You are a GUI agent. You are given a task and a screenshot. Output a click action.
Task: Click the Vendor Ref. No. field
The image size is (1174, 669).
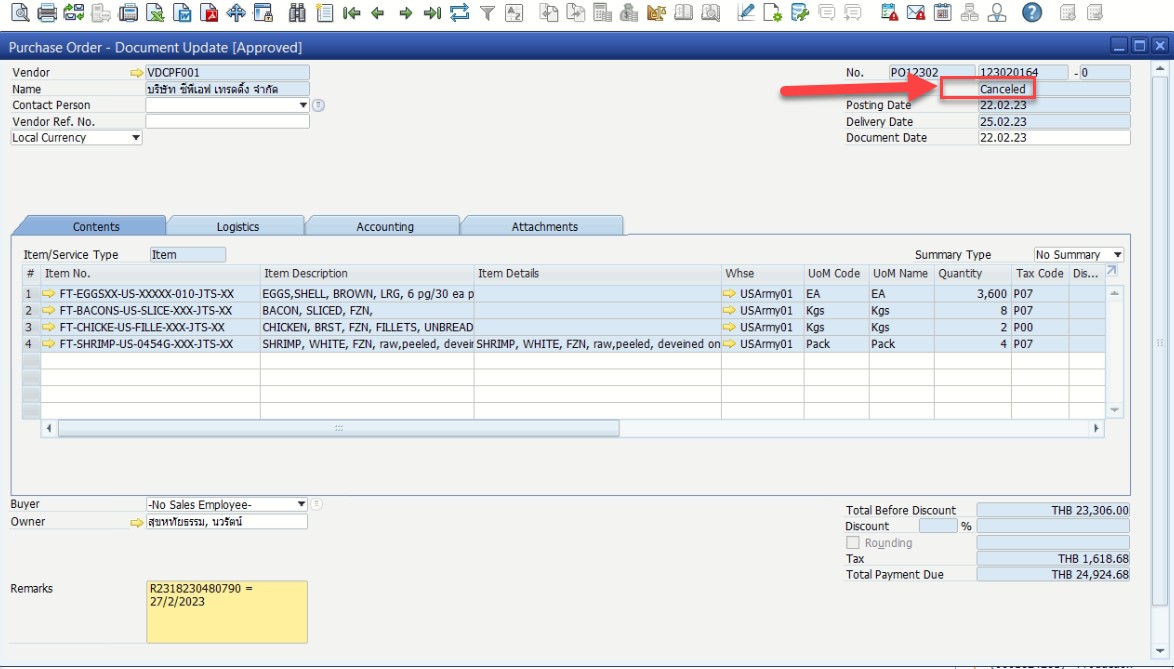pos(228,121)
